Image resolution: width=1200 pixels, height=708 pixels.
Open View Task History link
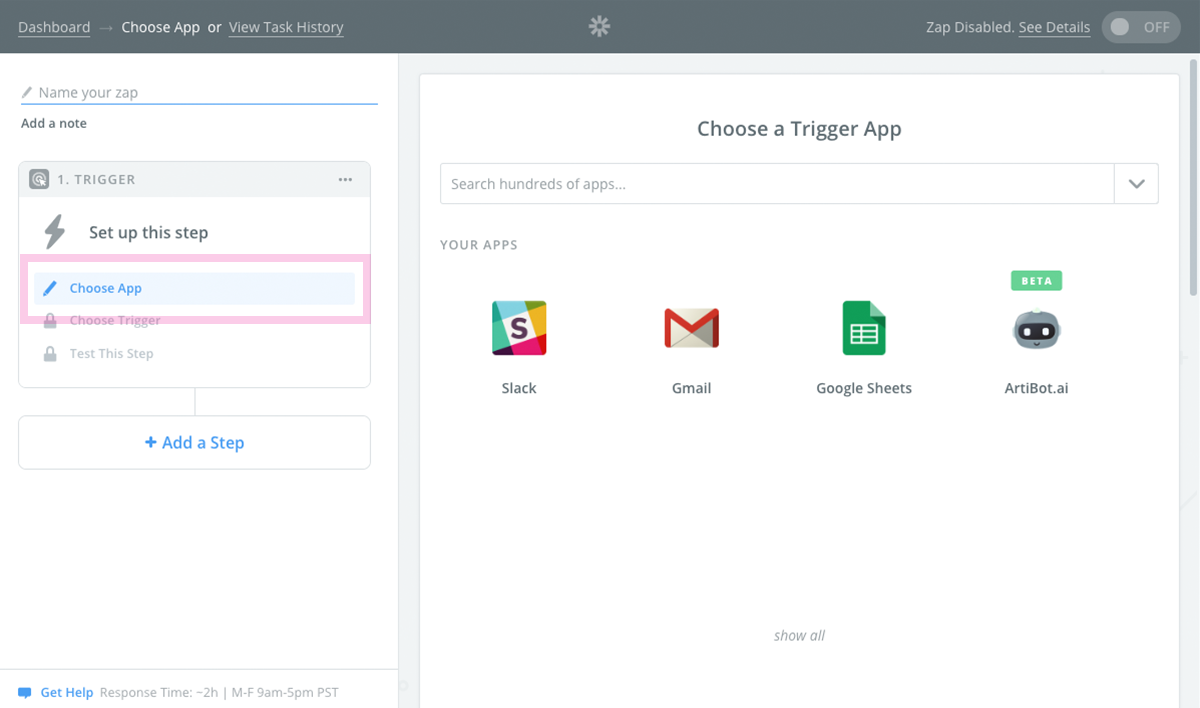pos(286,27)
